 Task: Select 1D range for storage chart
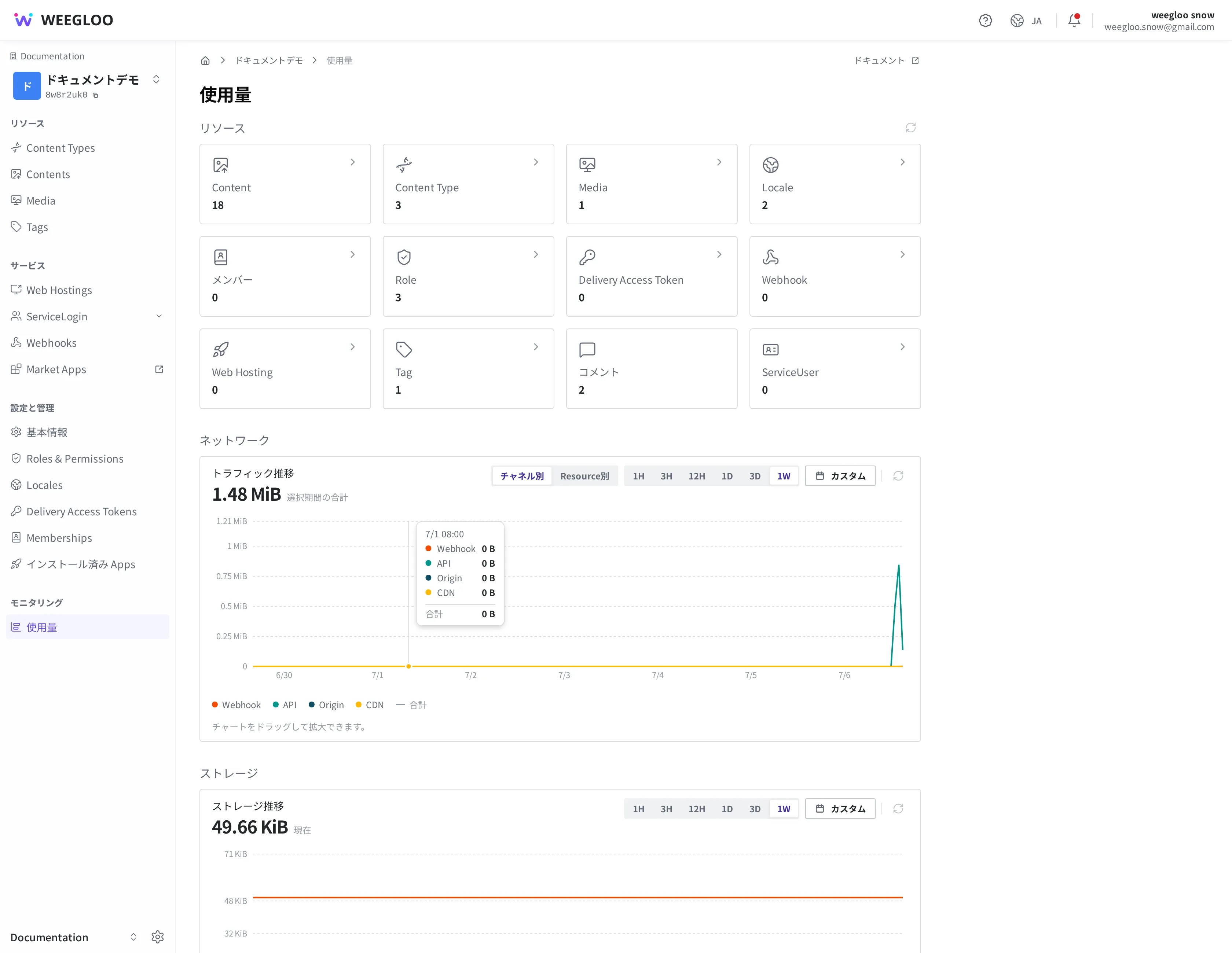tap(727, 809)
